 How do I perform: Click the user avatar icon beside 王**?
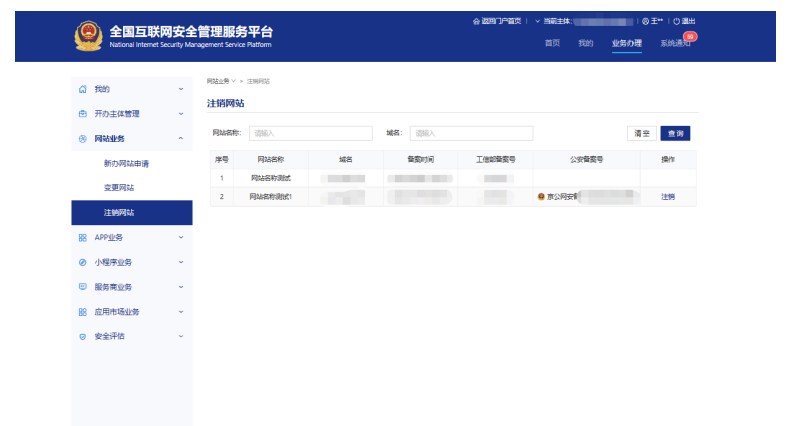[645, 21]
